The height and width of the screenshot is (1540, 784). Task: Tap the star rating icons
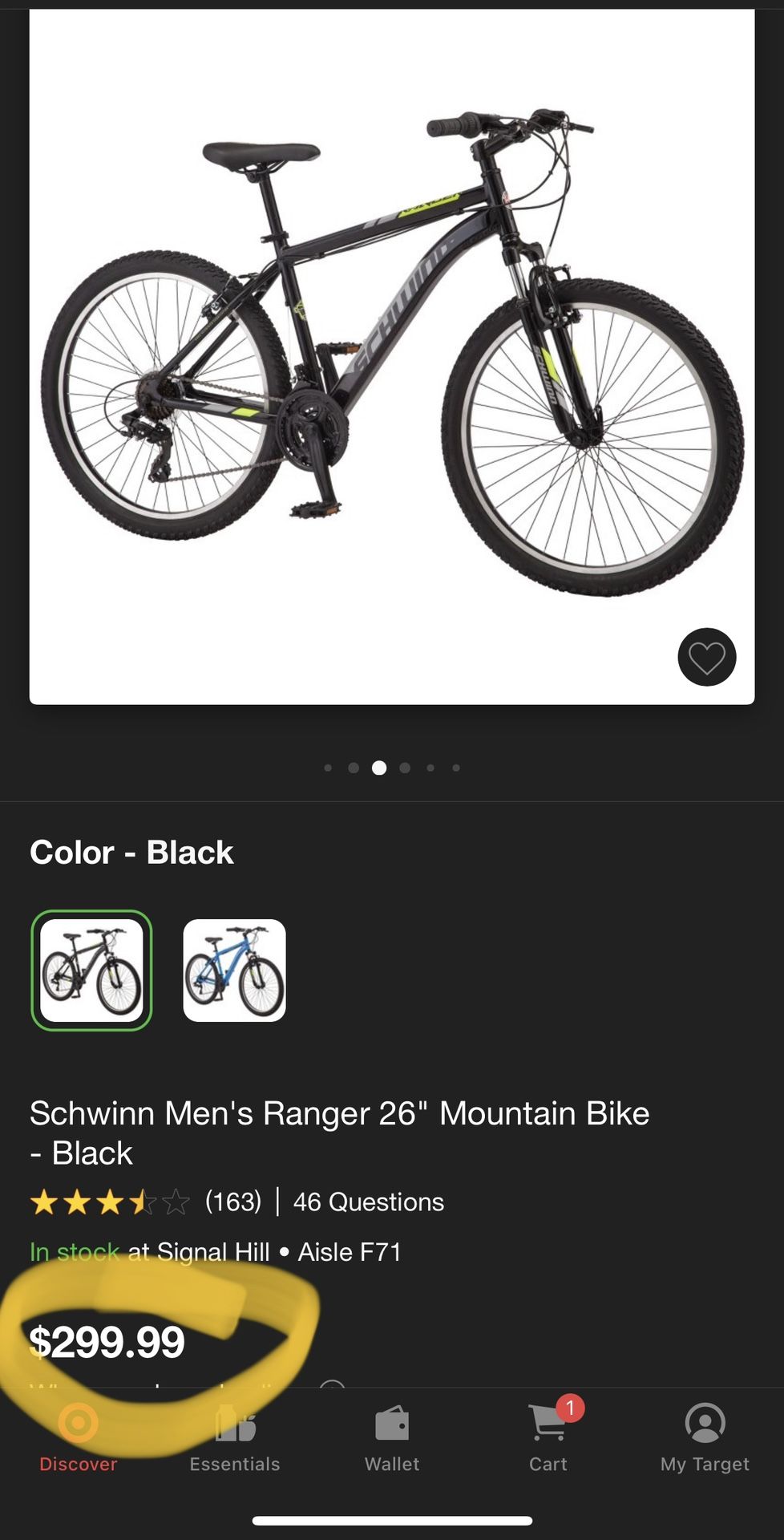110,1202
